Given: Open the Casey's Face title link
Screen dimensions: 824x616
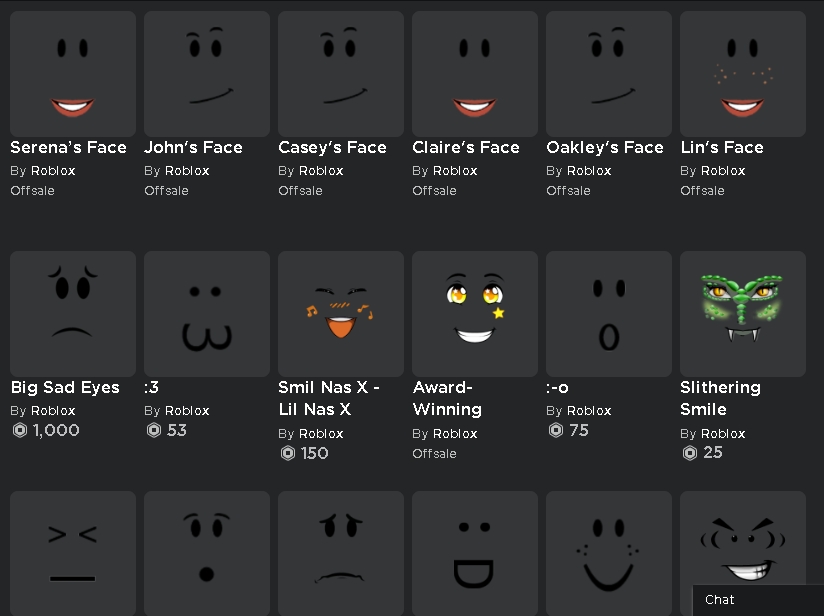Looking at the screenshot, I should pyautogui.click(x=332, y=147).
